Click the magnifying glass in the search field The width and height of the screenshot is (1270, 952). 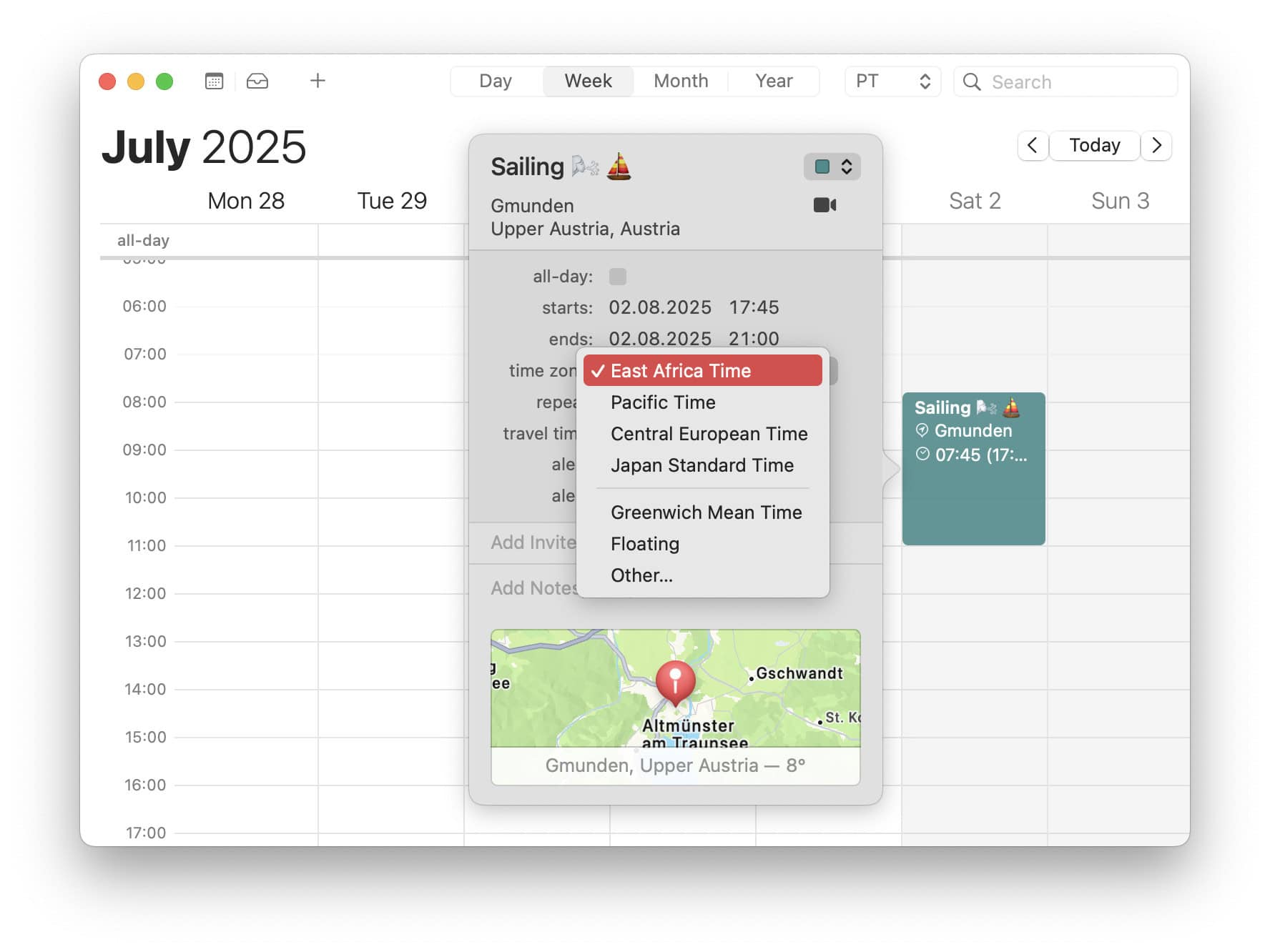pyautogui.click(x=971, y=81)
